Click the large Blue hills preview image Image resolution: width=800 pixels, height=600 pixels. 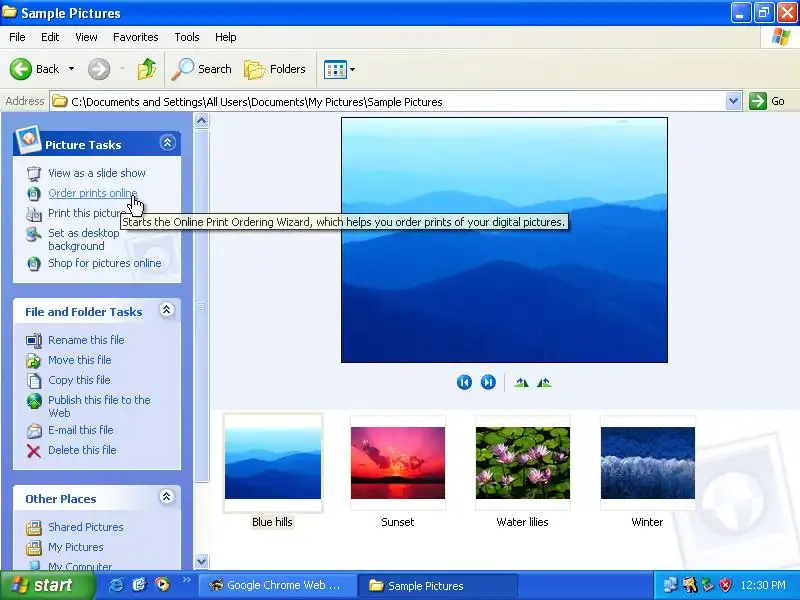504,240
